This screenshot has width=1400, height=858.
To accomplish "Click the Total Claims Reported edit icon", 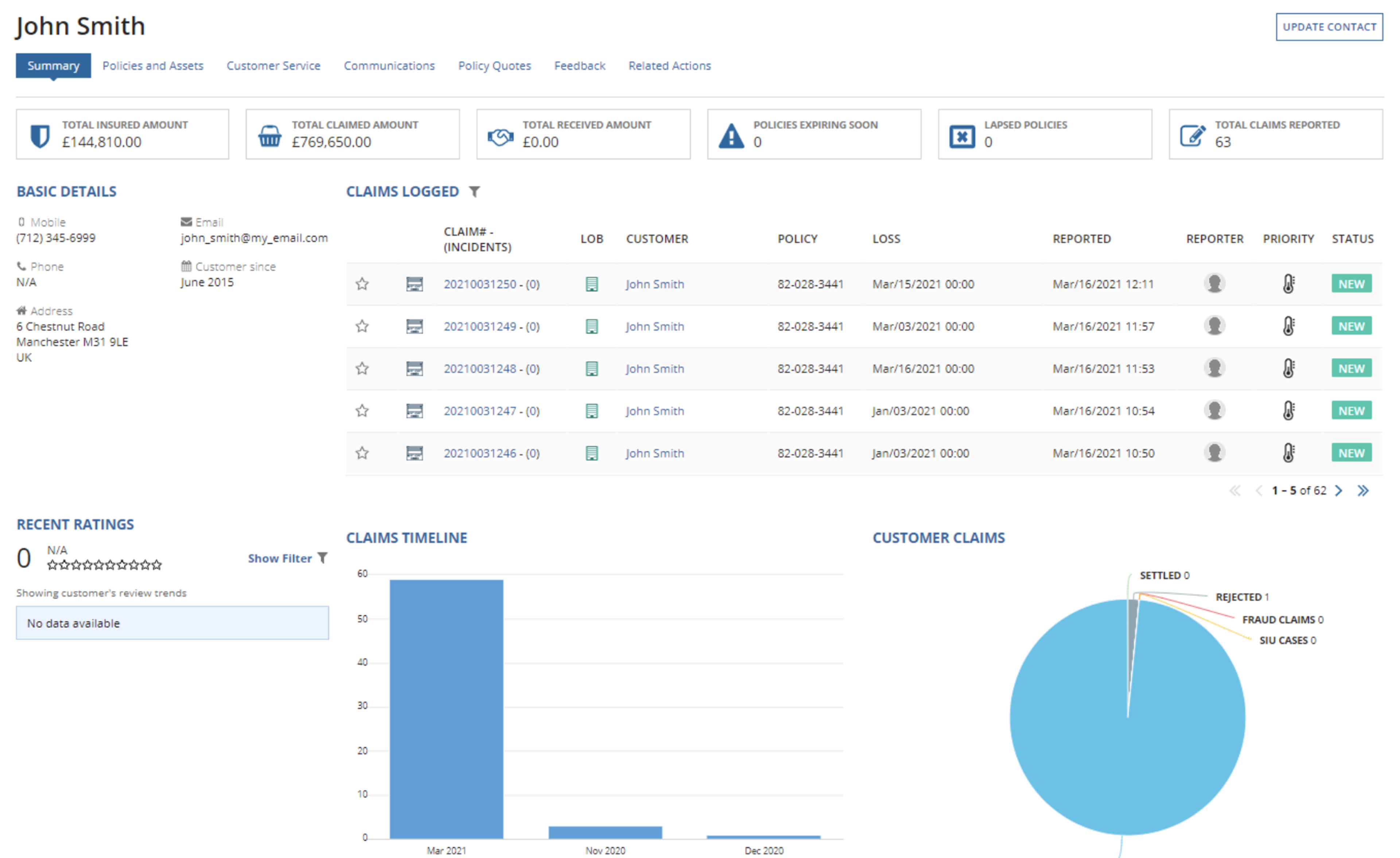I will click(x=1193, y=136).
